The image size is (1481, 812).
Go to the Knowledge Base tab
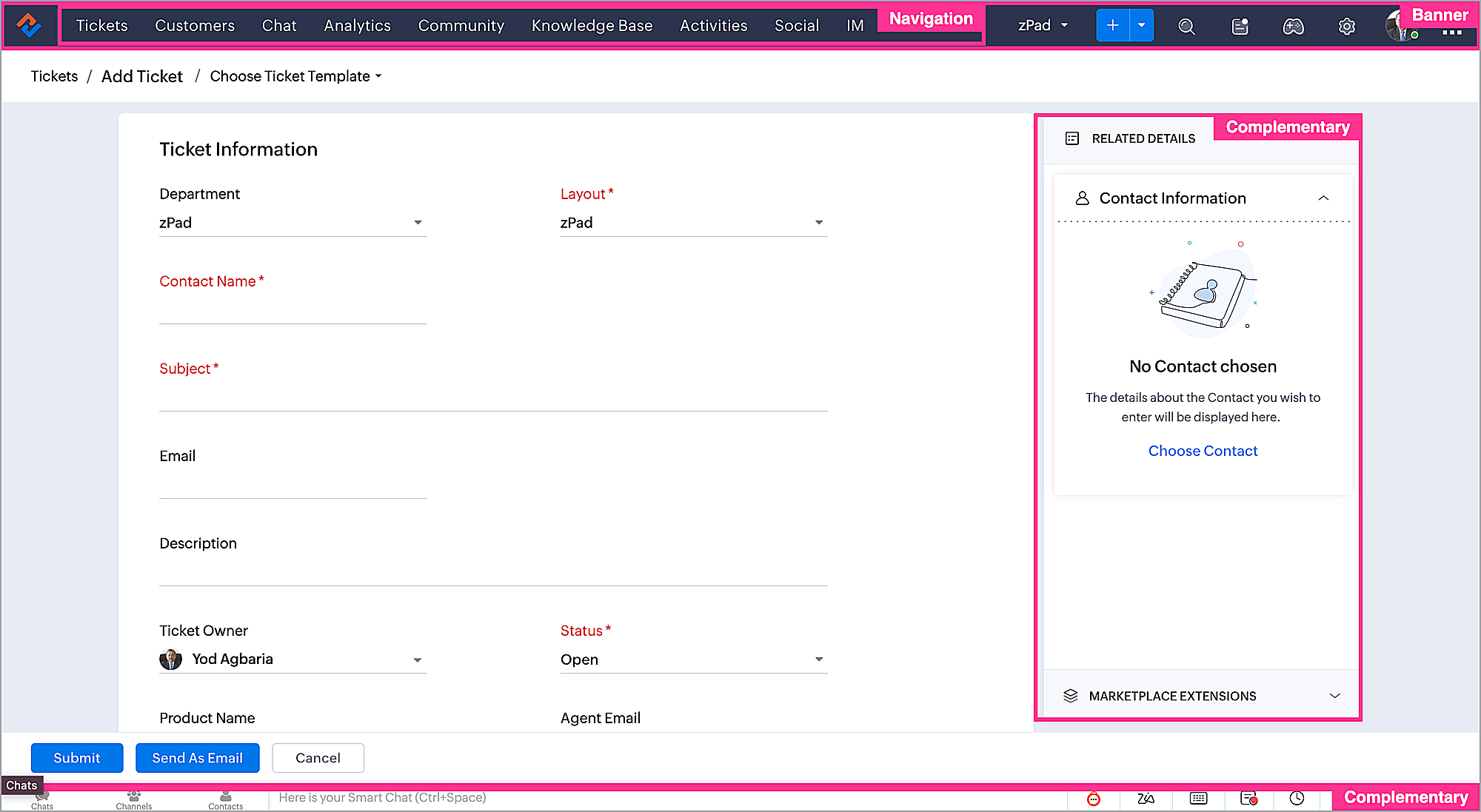[x=592, y=26]
